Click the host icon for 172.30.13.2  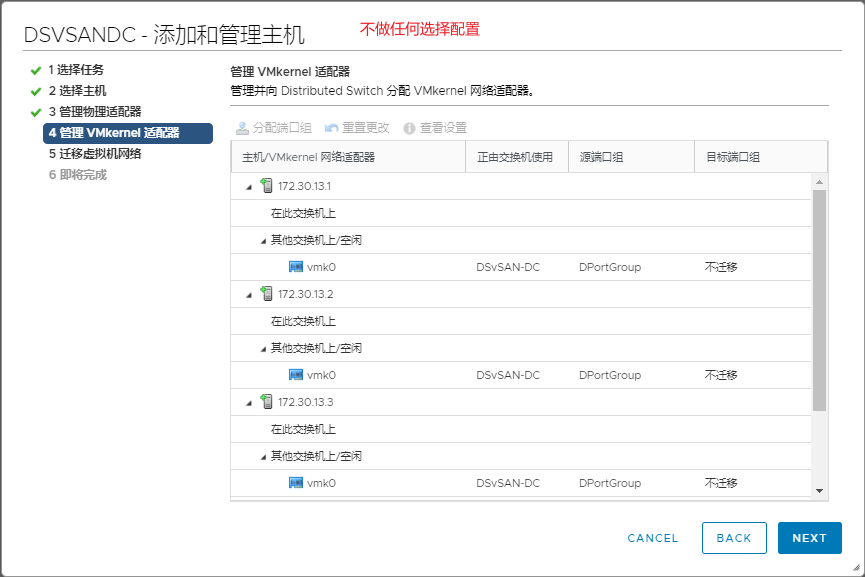267,294
